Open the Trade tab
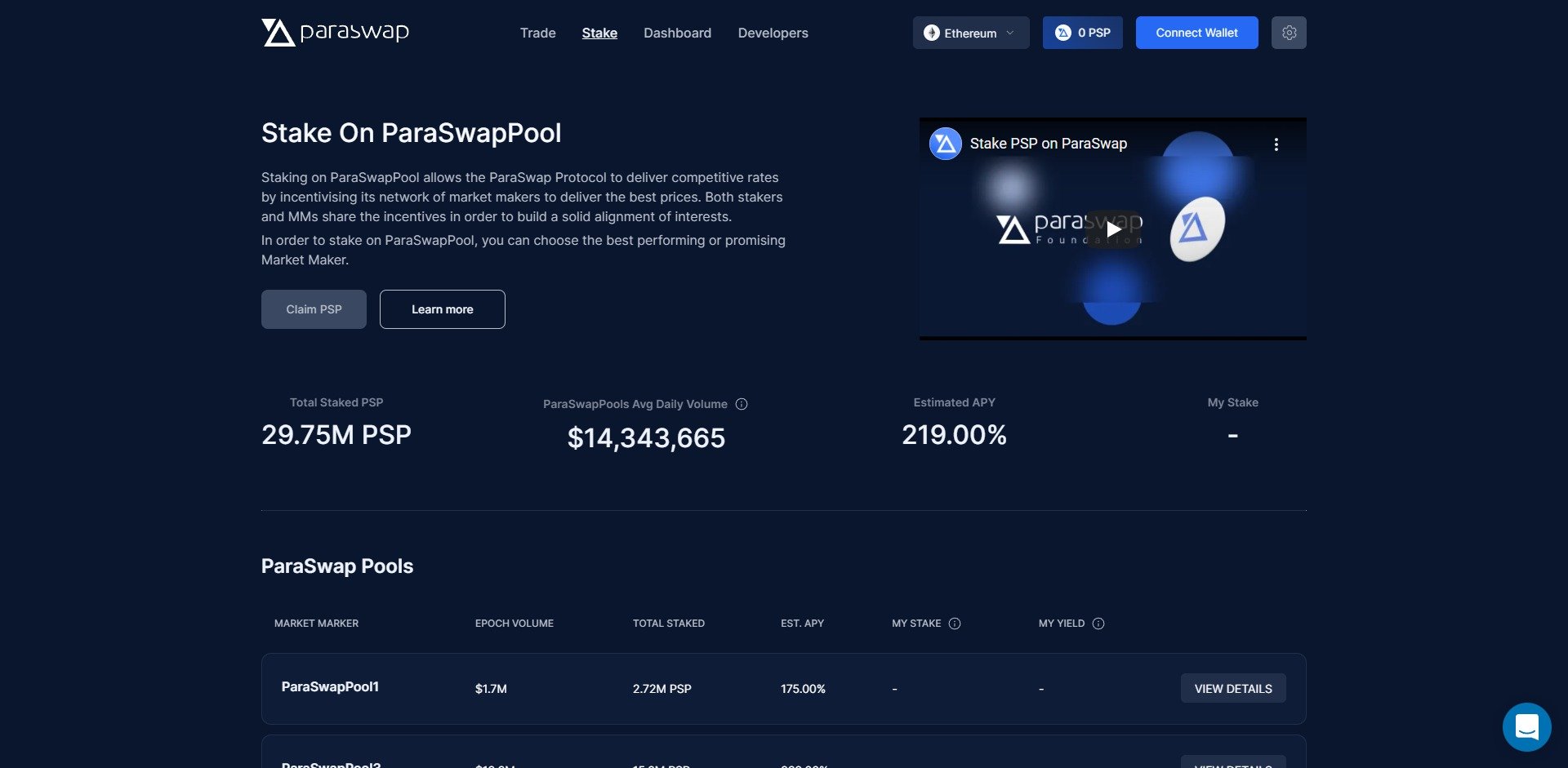1568x768 pixels. [x=537, y=33]
